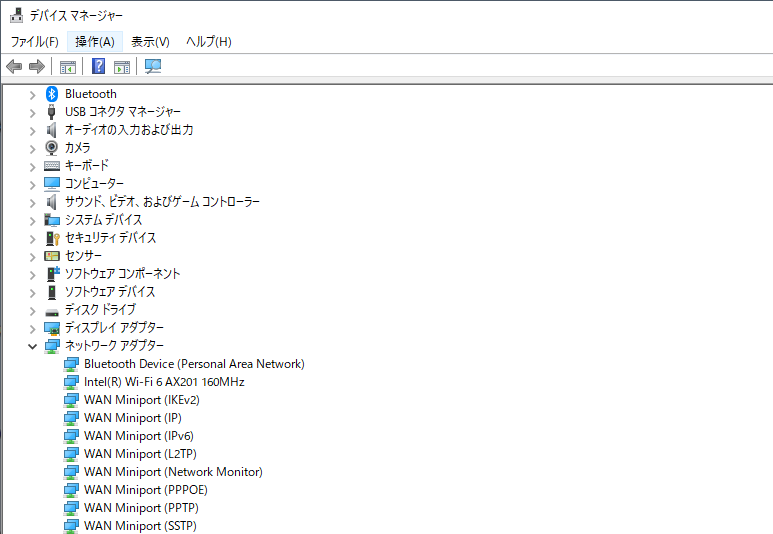Select WAN Miniport (IP) entry
Screen dimensions: 773x534
click(133, 418)
